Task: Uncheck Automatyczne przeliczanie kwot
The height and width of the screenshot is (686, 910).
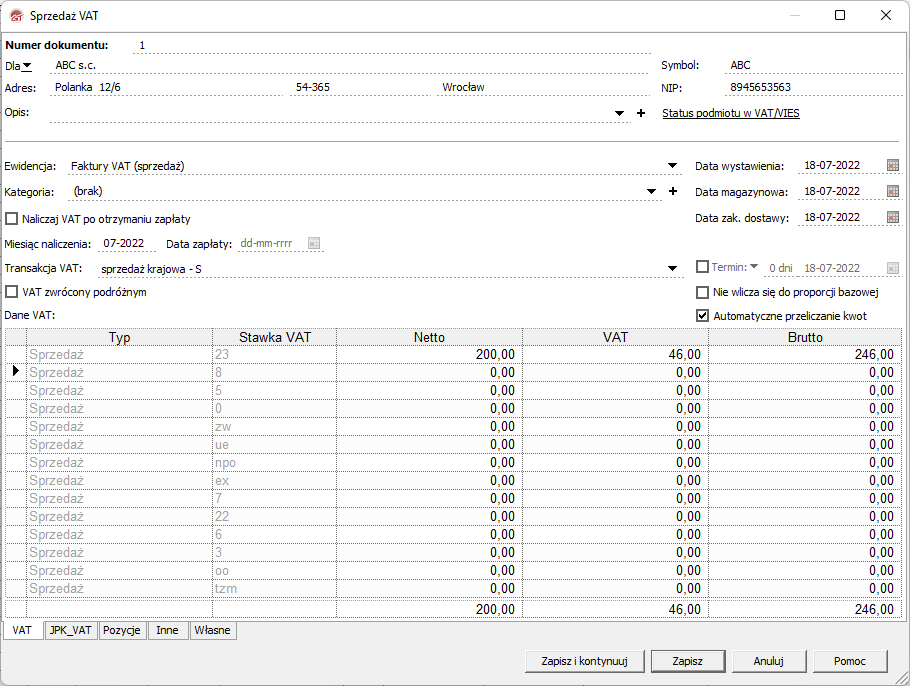Action: coord(702,316)
